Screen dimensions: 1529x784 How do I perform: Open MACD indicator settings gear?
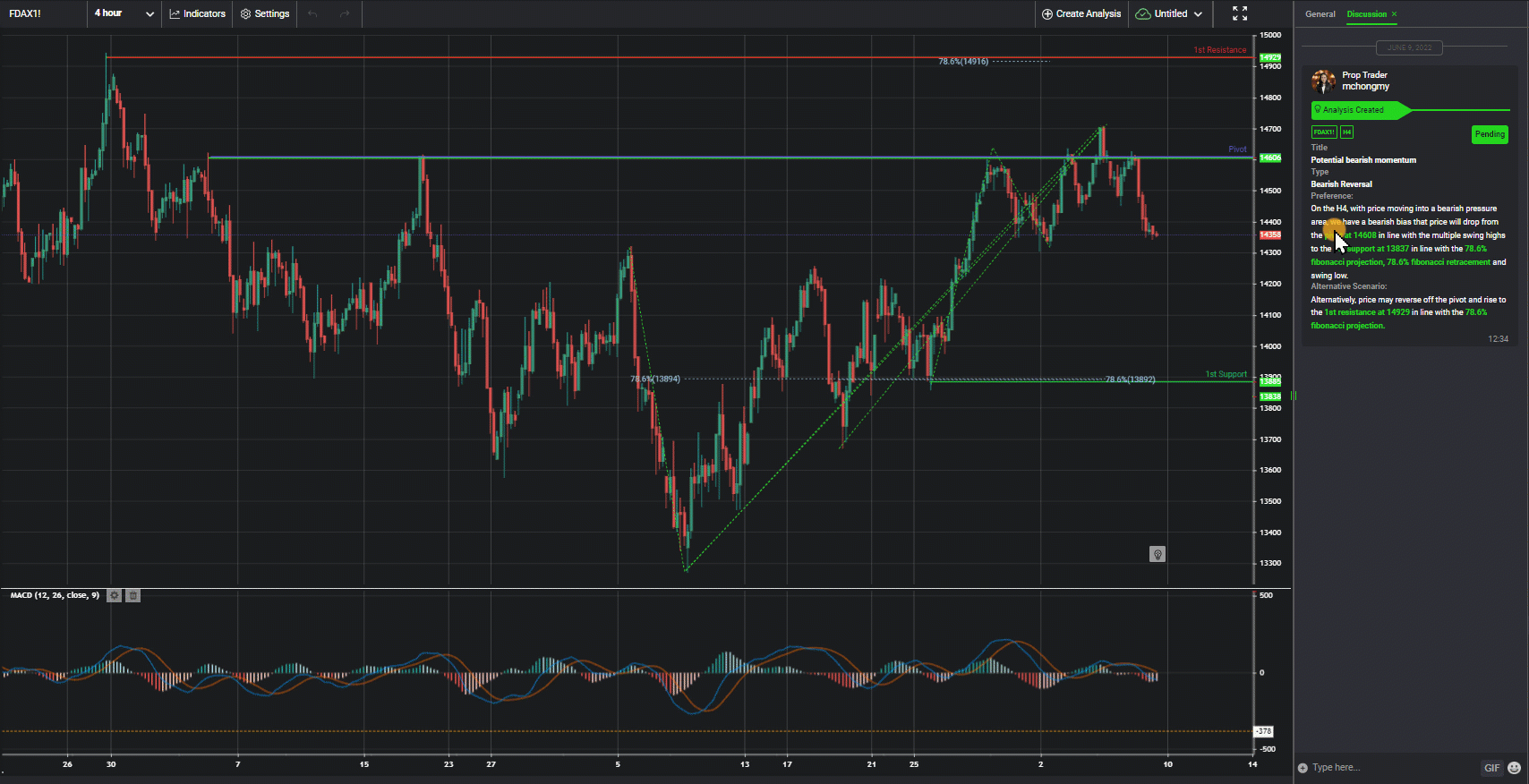(x=114, y=595)
